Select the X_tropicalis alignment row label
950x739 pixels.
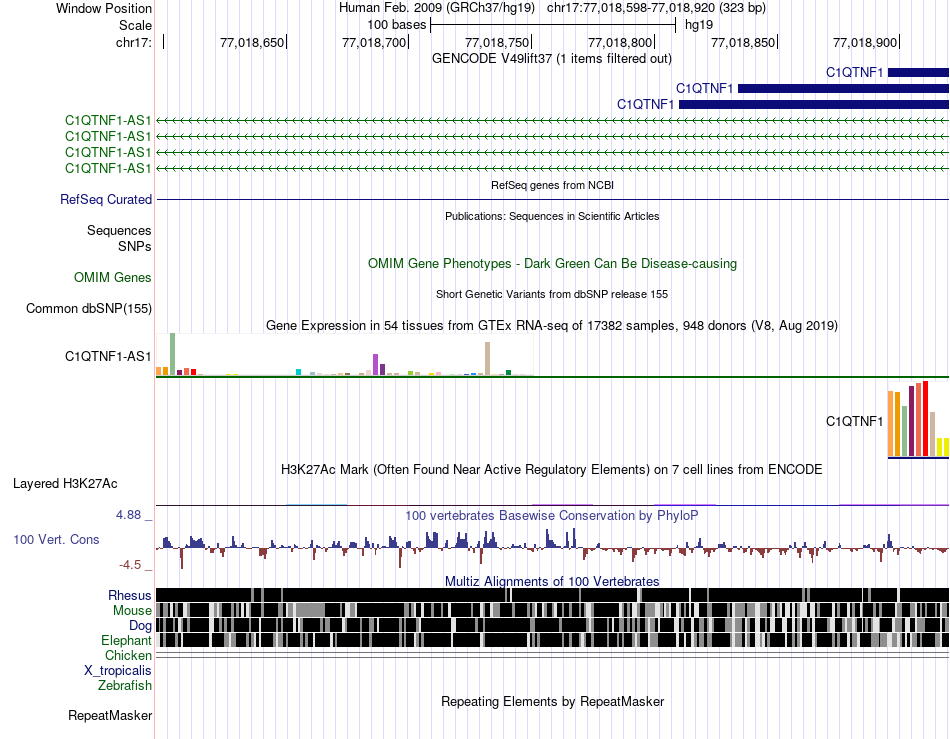click(x=118, y=671)
